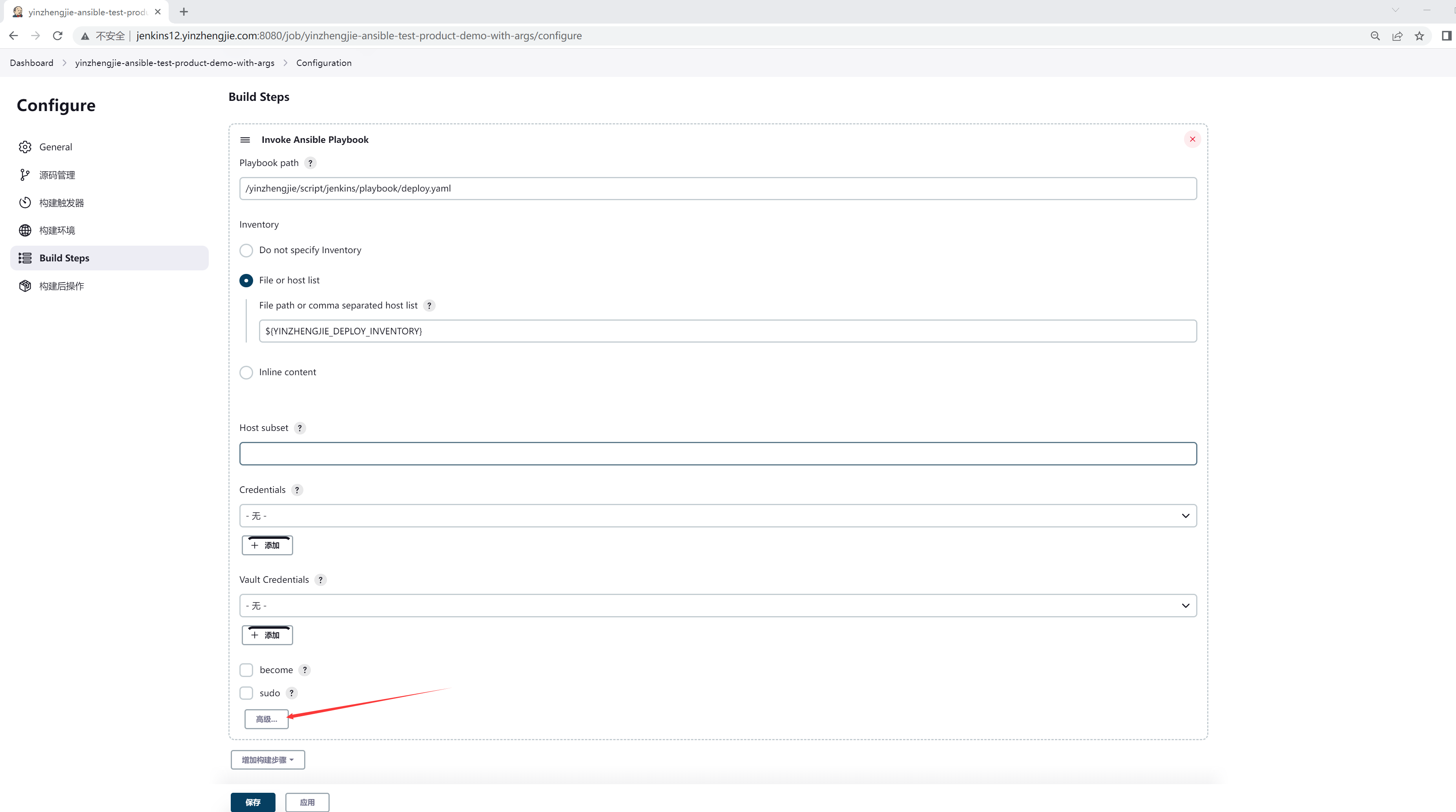
Task: Click the red X to remove Ansible step
Action: pos(1192,139)
